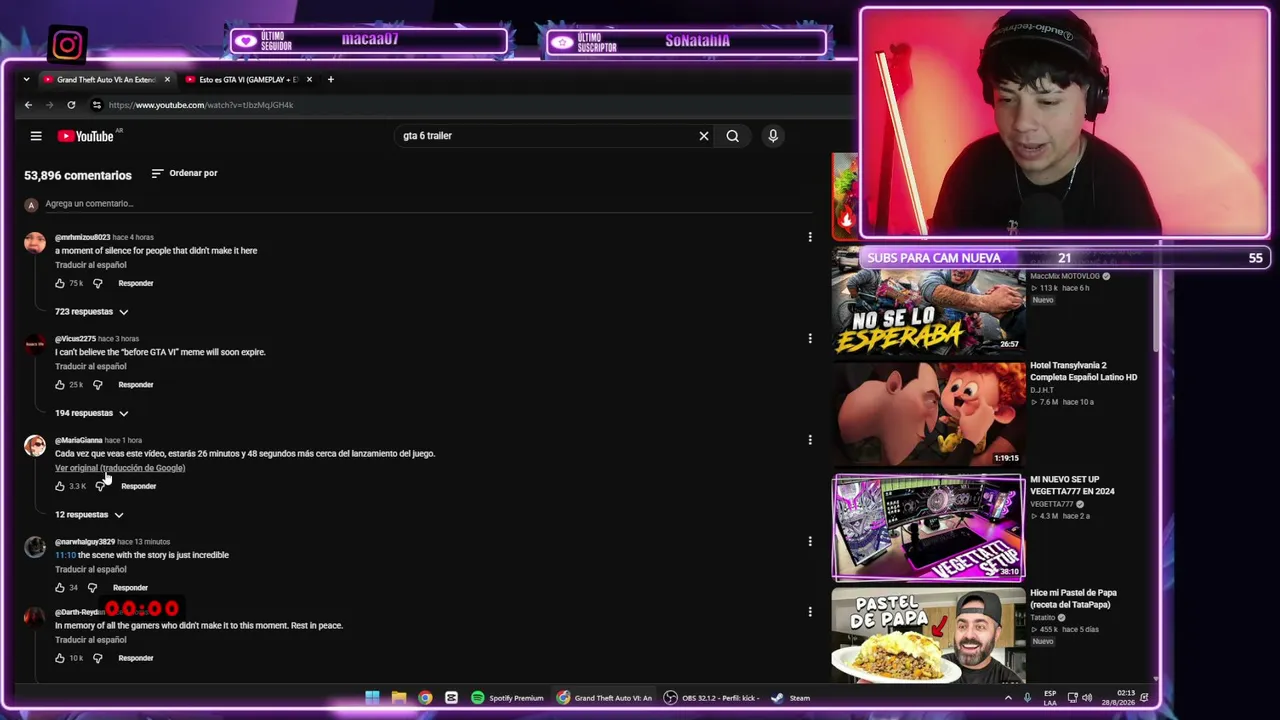Screen dimensions: 1280x720
Task: Open Hotel Transylvania 2 video thumbnail
Action: point(929,413)
